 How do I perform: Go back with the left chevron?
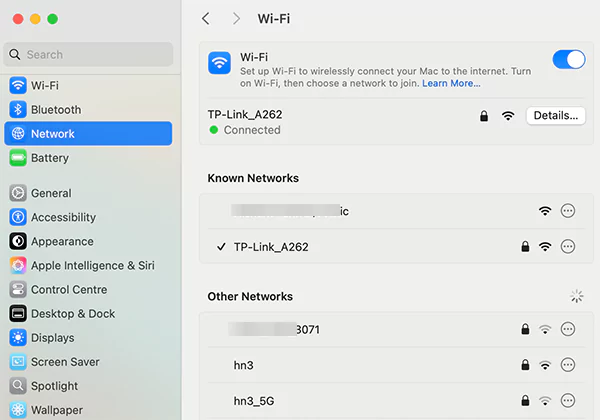click(x=206, y=18)
